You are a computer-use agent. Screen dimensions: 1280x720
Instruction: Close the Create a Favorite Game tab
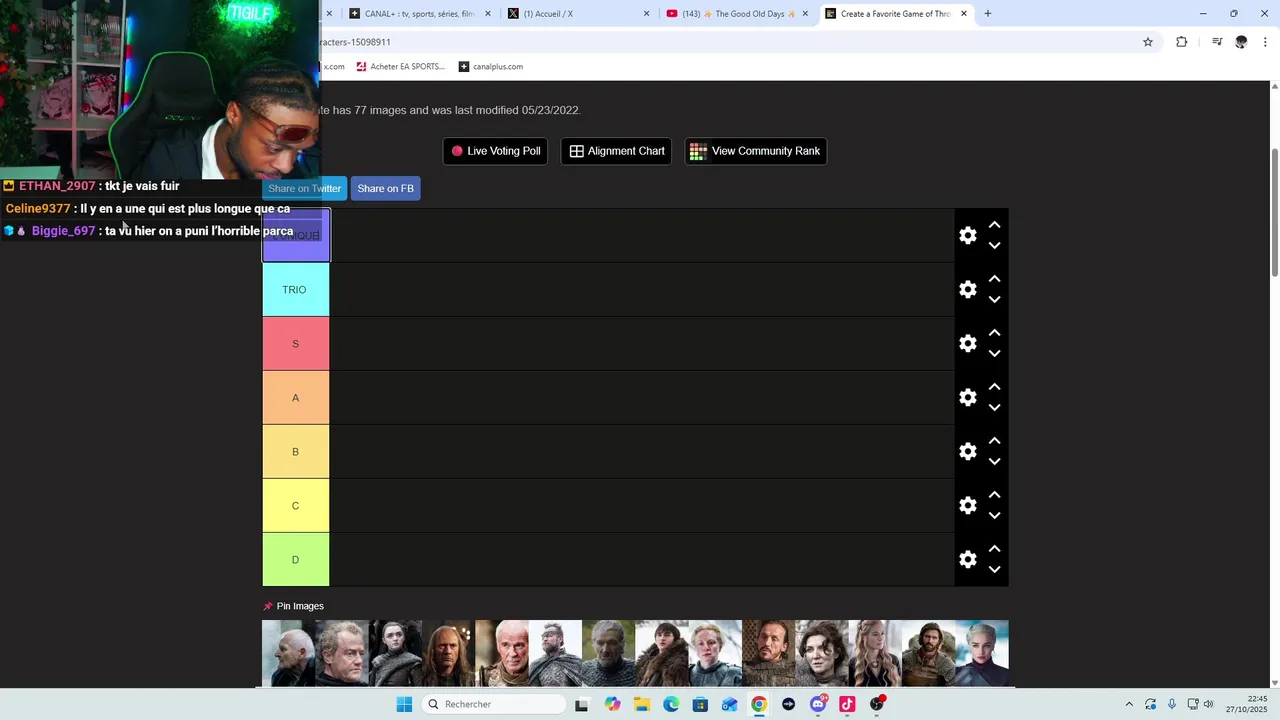point(964,14)
